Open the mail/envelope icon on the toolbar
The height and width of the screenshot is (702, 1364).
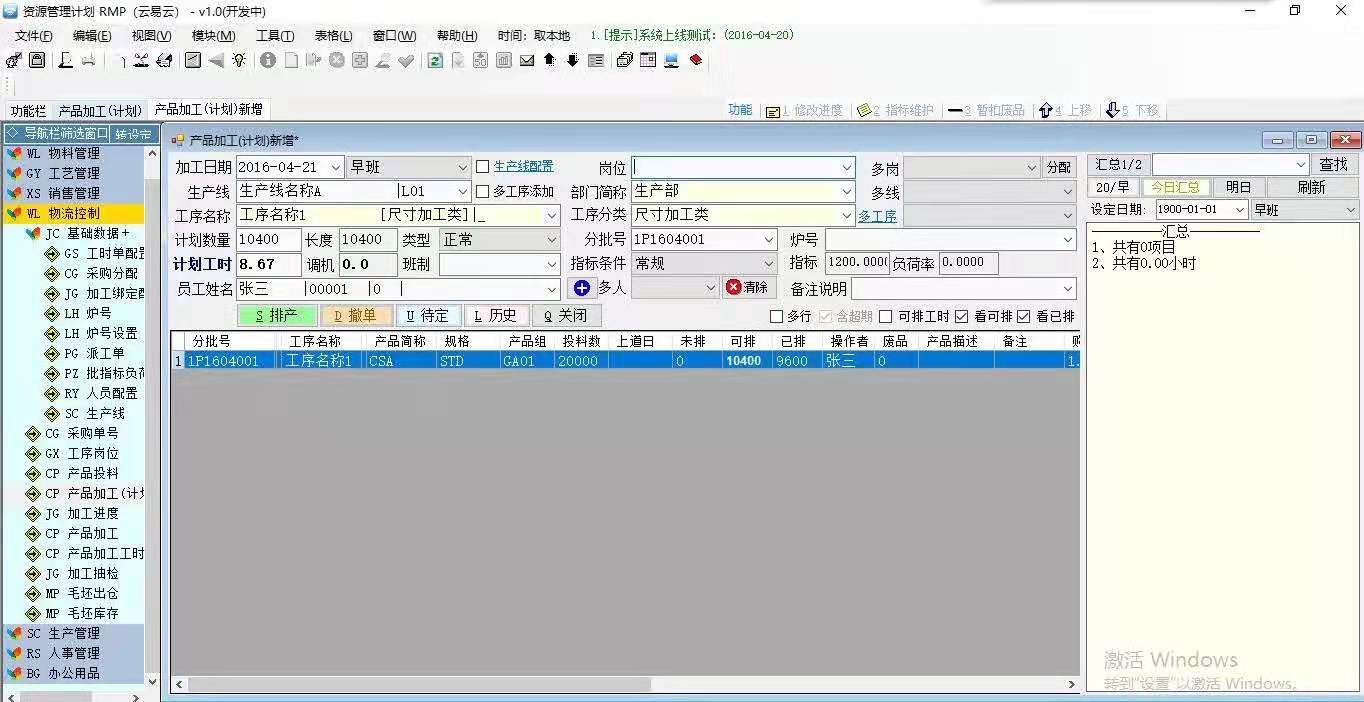coord(525,60)
